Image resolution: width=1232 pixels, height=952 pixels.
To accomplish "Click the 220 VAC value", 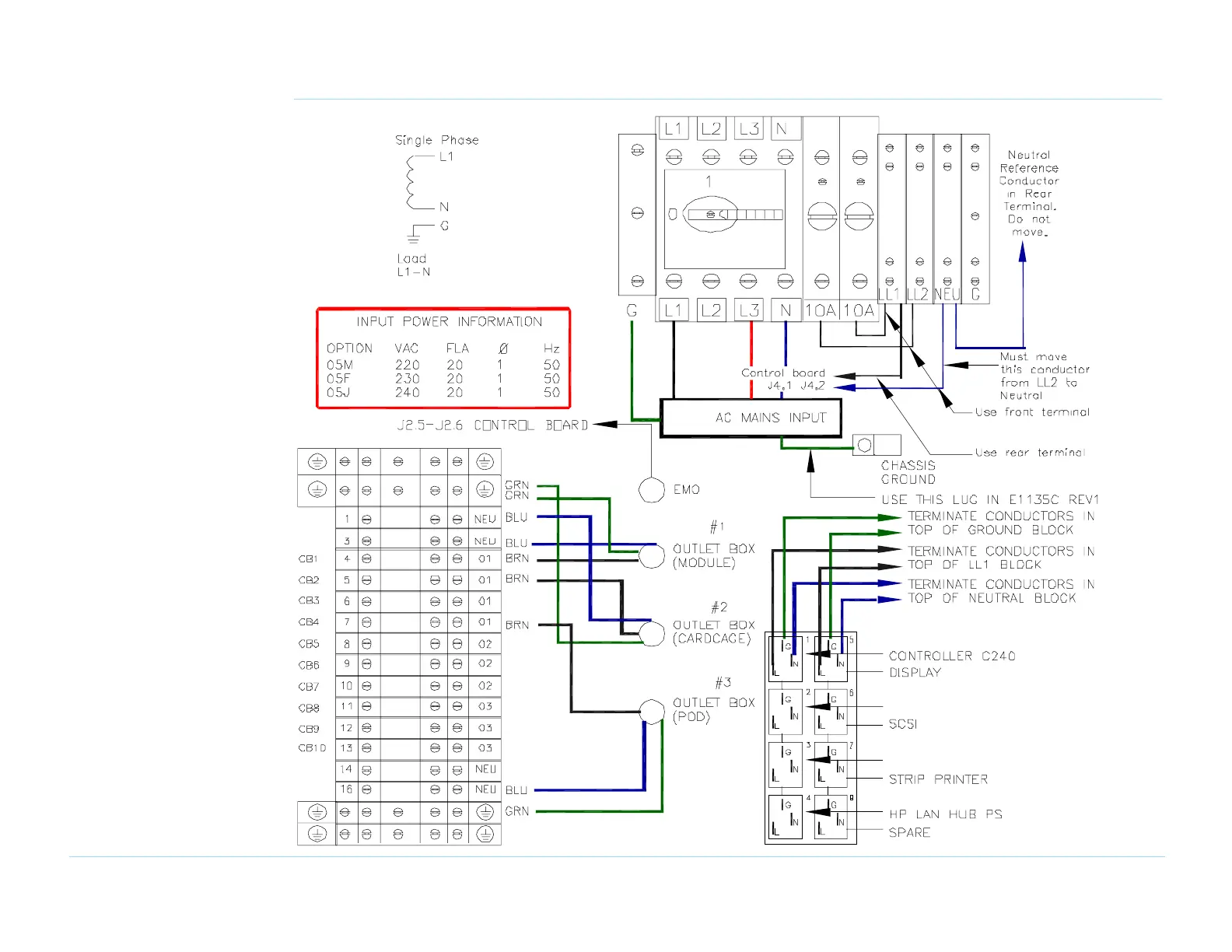I will (407, 365).
